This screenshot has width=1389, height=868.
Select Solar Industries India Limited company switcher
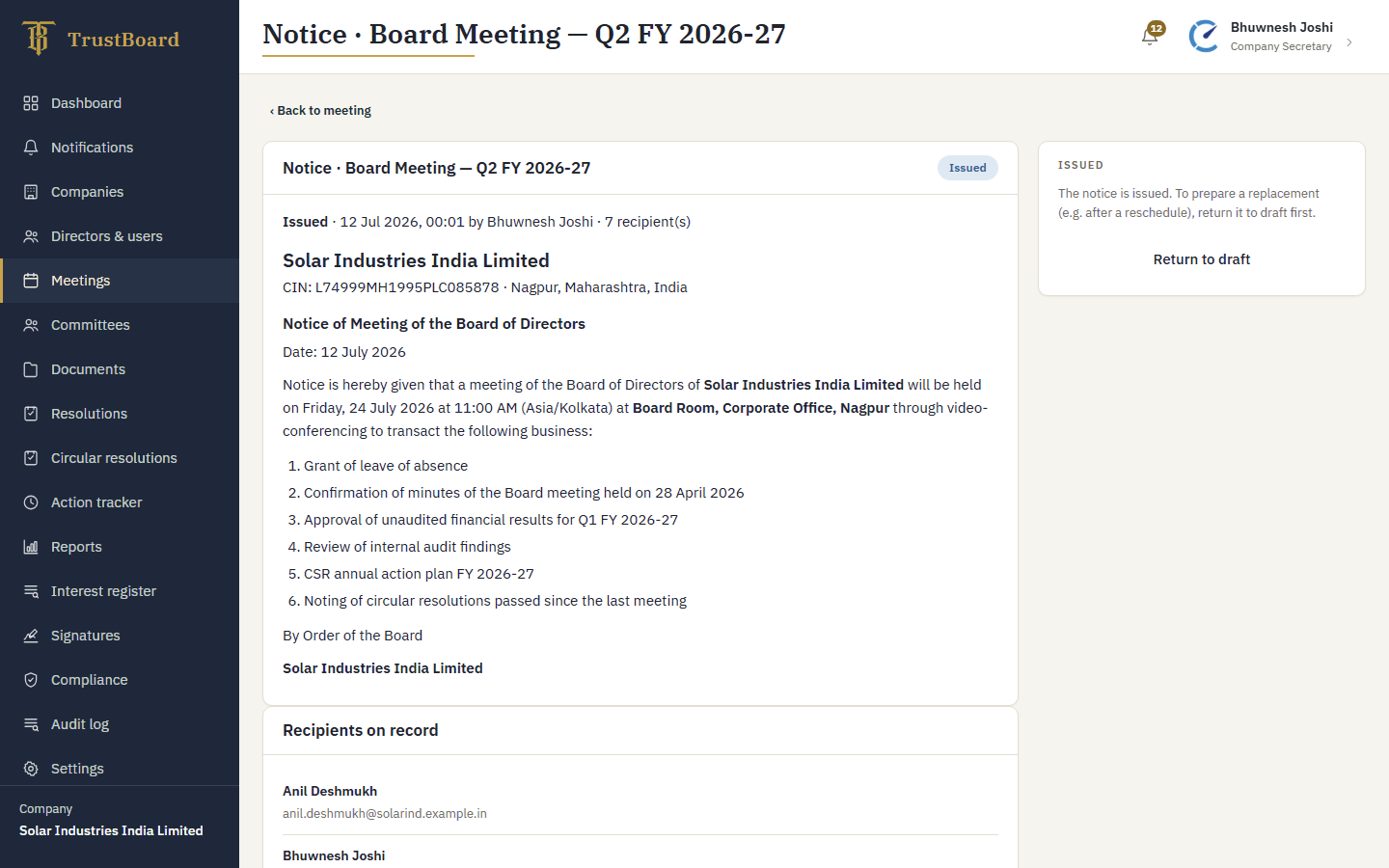pyautogui.click(x=111, y=830)
